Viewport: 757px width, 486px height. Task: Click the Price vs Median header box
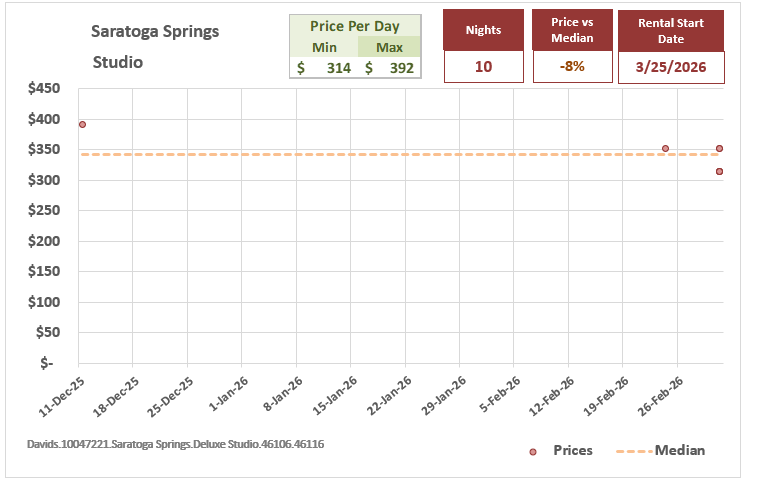(x=572, y=31)
